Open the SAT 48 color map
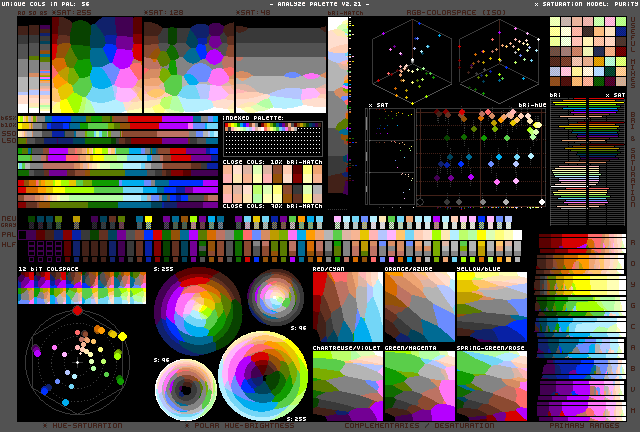The height and width of the screenshot is (432, 640). pyautogui.click(x=281, y=65)
